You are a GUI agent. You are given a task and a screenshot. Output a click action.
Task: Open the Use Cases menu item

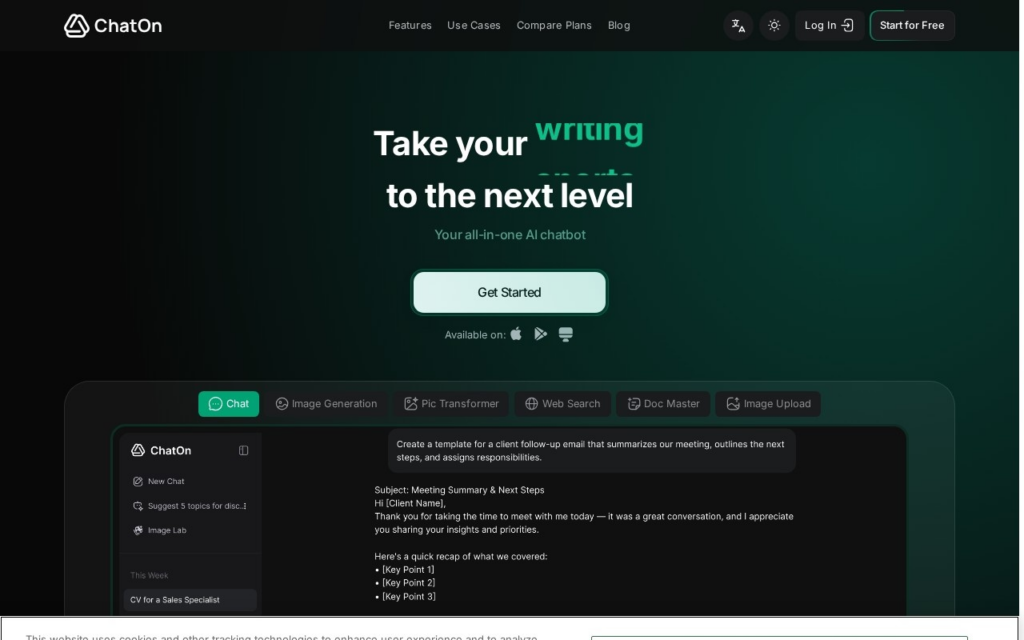pos(473,25)
